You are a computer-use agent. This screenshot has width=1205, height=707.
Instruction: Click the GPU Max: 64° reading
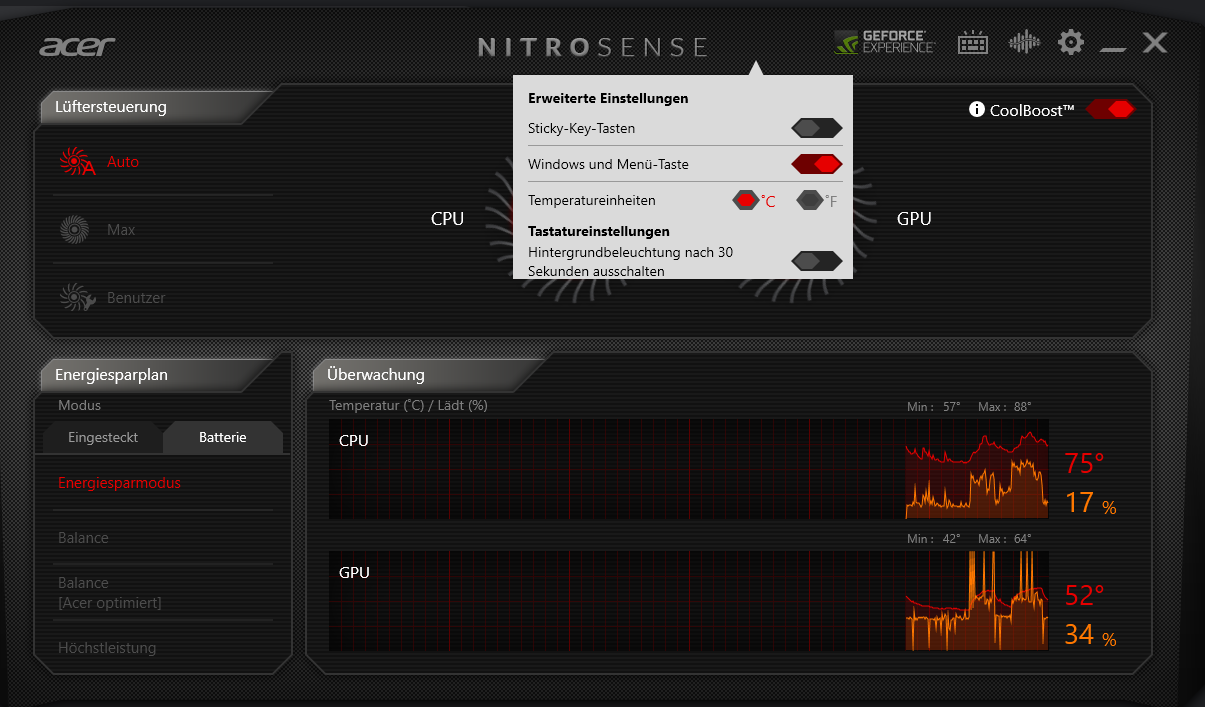(x=1004, y=539)
